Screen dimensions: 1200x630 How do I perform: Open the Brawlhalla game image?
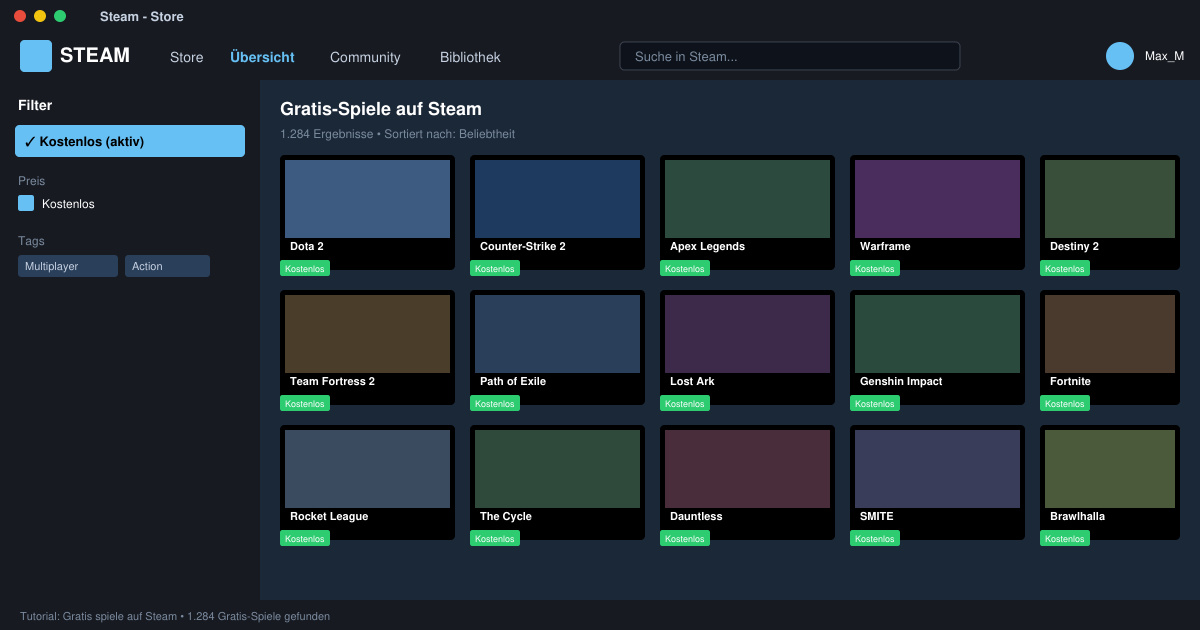[1110, 469]
